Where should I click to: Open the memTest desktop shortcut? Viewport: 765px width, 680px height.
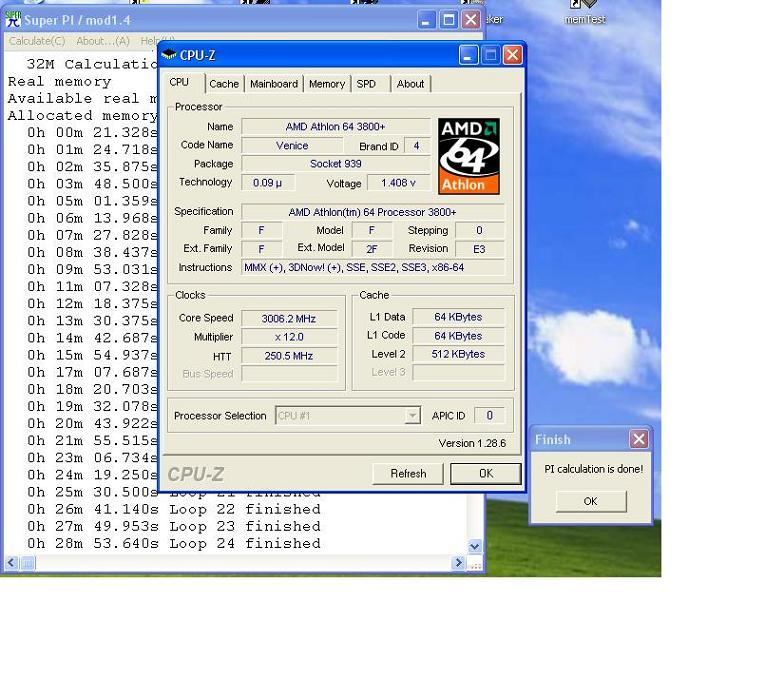tap(584, 12)
